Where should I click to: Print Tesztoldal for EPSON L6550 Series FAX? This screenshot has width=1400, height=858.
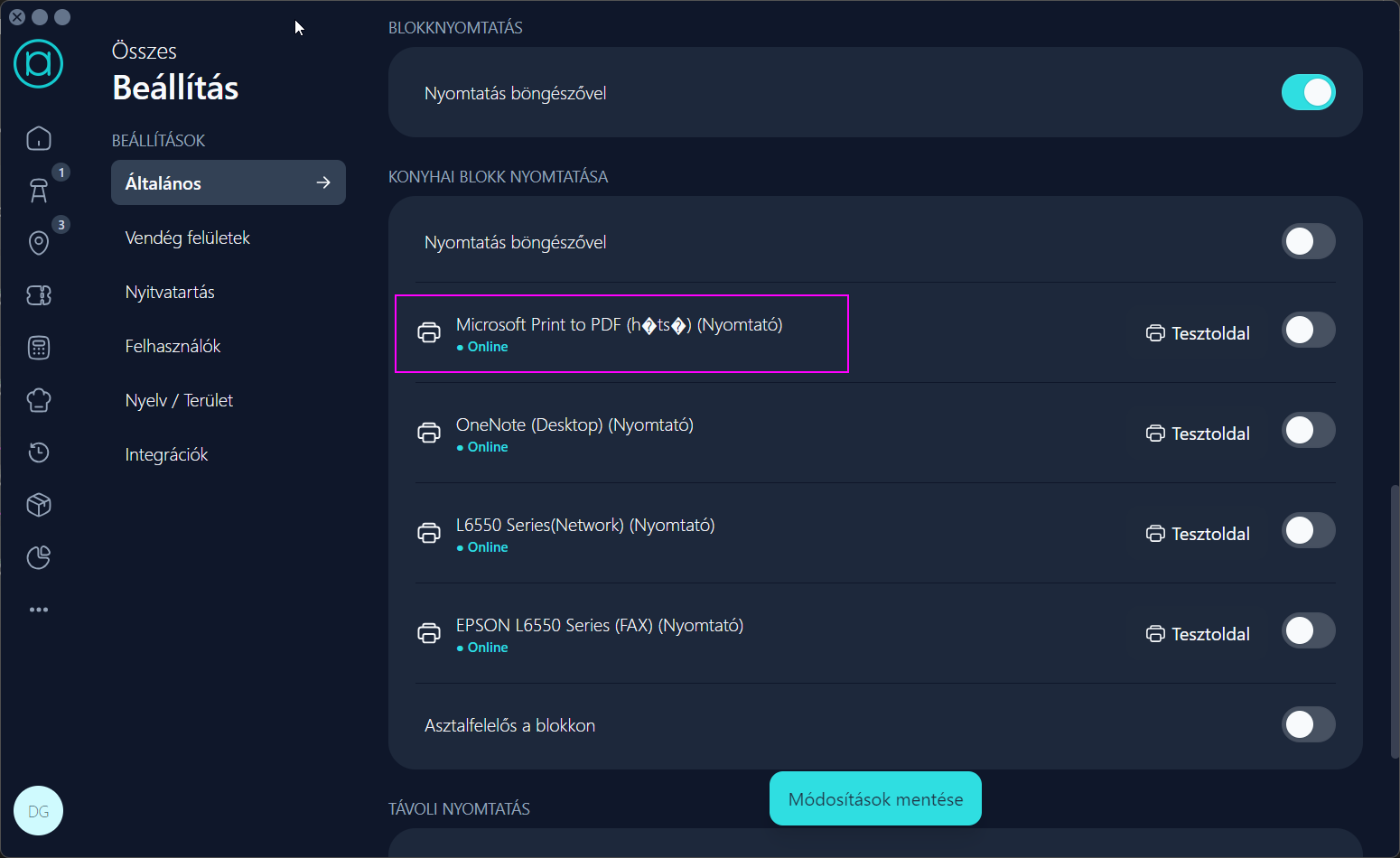(1199, 634)
